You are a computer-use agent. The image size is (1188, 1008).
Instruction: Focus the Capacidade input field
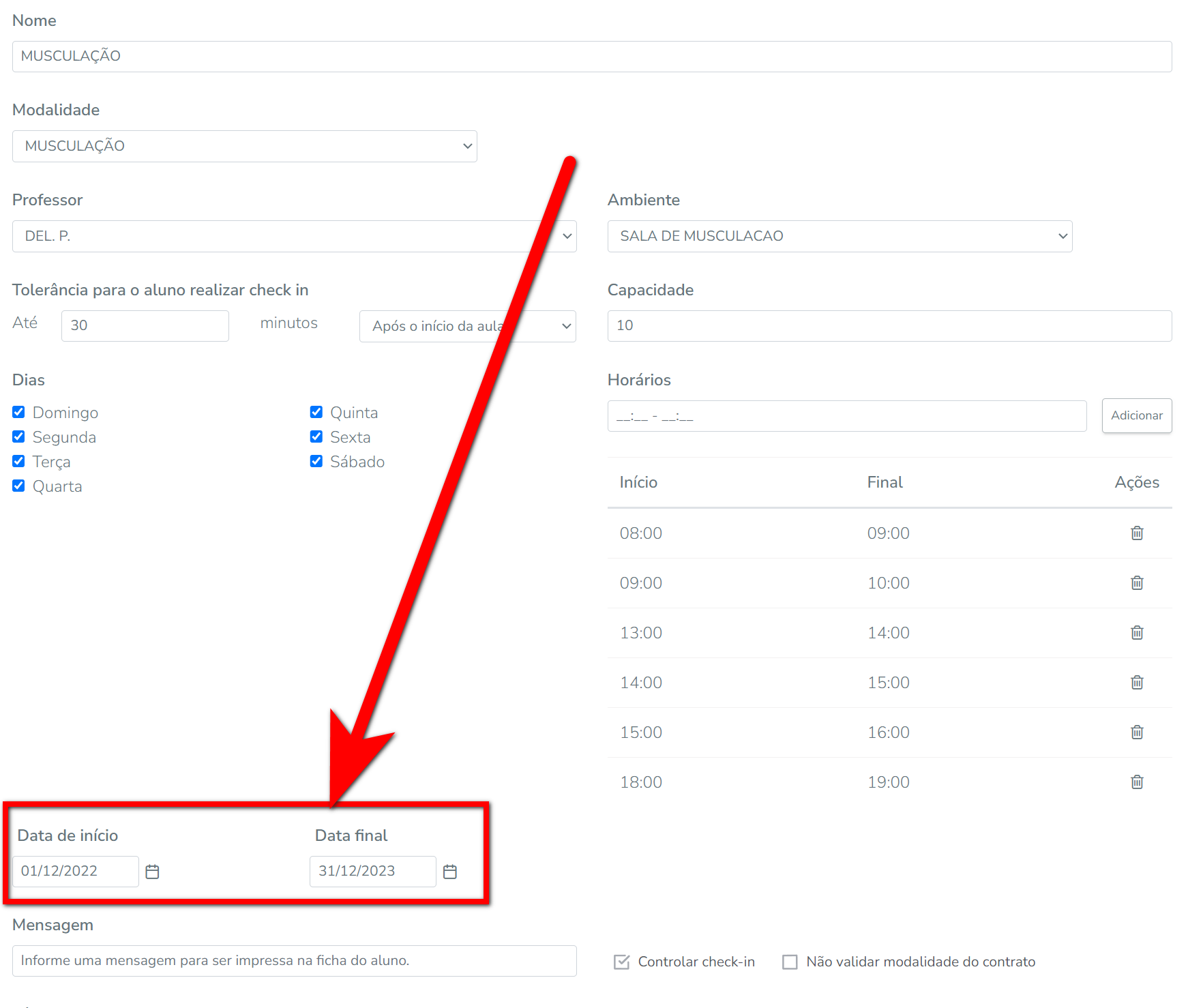[x=889, y=326]
